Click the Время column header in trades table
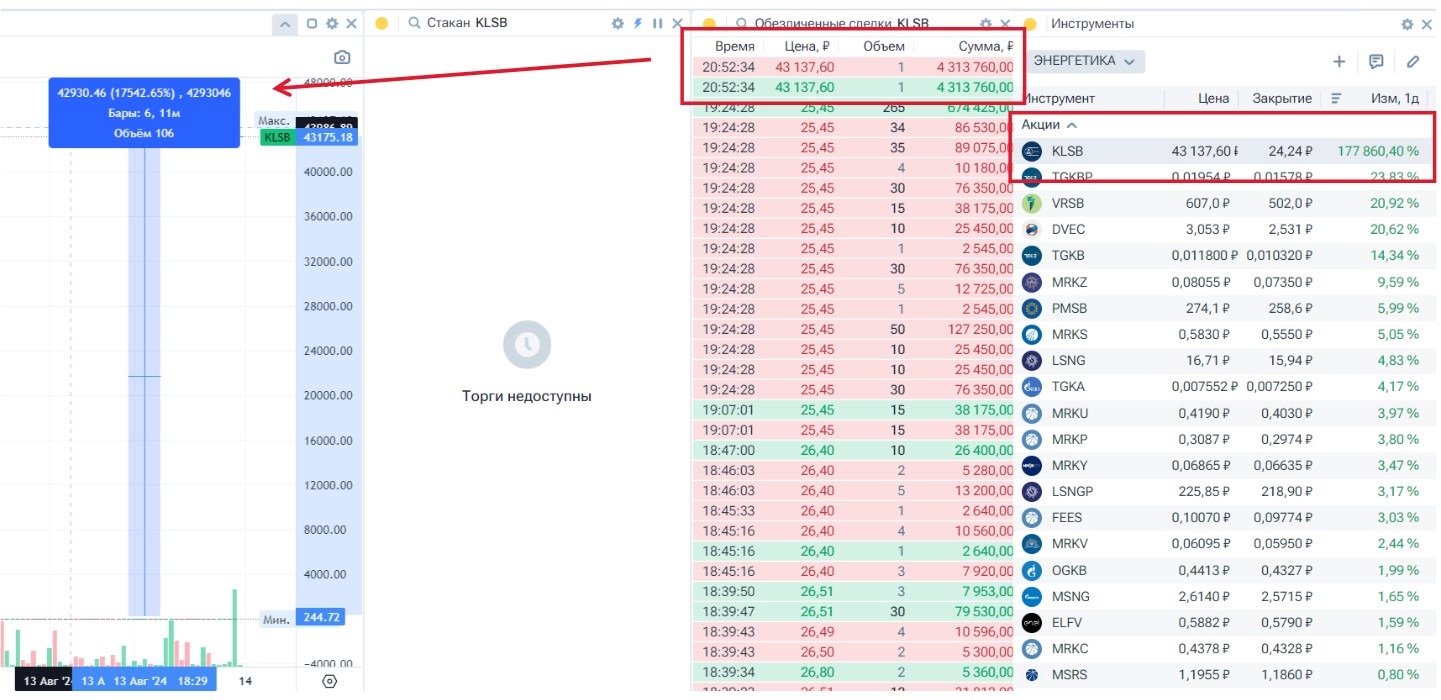This screenshot has height=700, width=1441. [735, 46]
